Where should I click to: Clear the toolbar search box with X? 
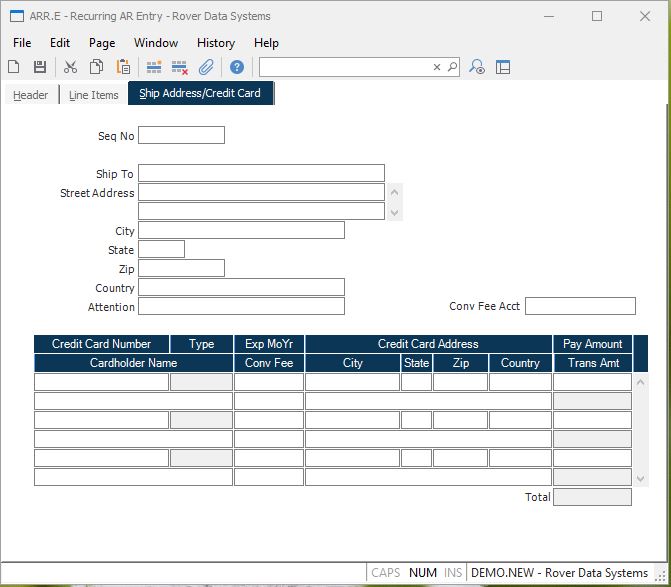click(x=437, y=67)
